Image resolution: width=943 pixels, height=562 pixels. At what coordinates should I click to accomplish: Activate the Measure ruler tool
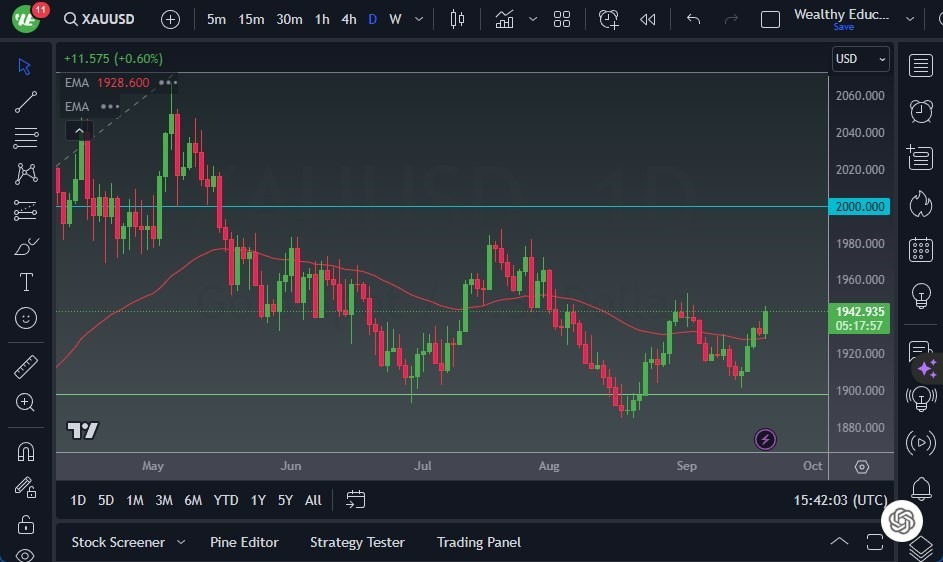click(26, 367)
